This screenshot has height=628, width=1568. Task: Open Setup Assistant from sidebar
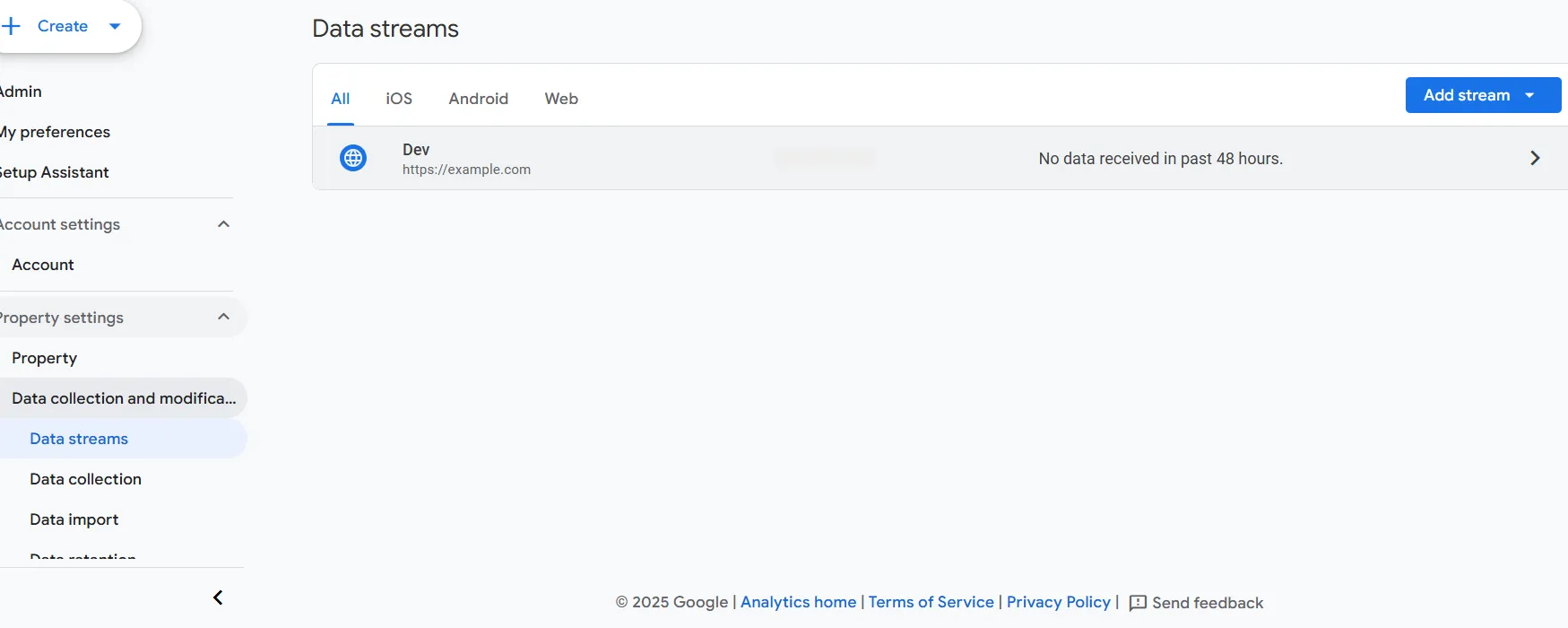(x=56, y=172)
